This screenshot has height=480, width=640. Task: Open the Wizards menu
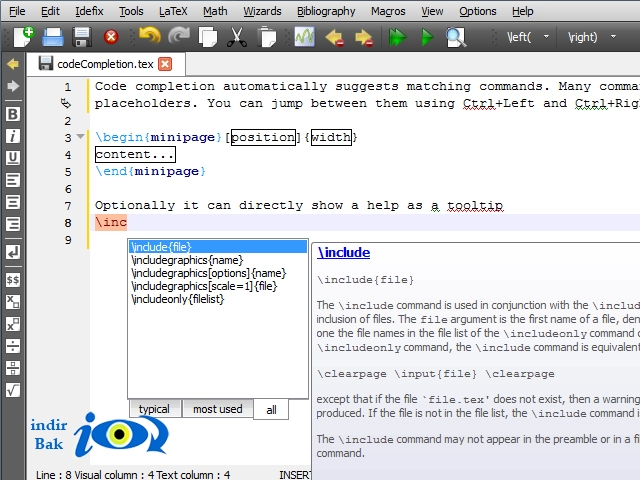(x=262, y=11)
